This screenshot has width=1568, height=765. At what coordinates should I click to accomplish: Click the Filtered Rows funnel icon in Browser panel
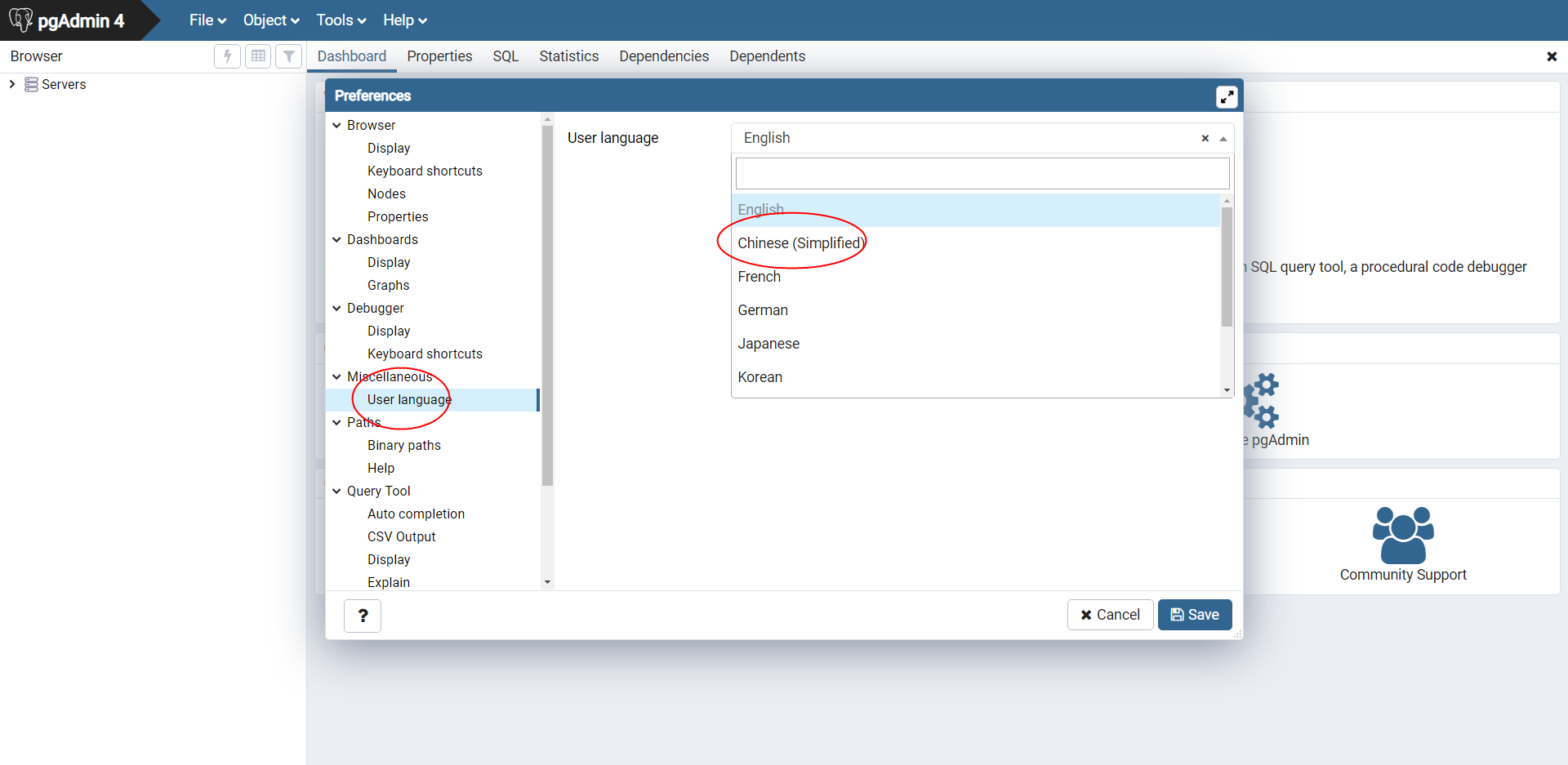click(x=289, y=56)
